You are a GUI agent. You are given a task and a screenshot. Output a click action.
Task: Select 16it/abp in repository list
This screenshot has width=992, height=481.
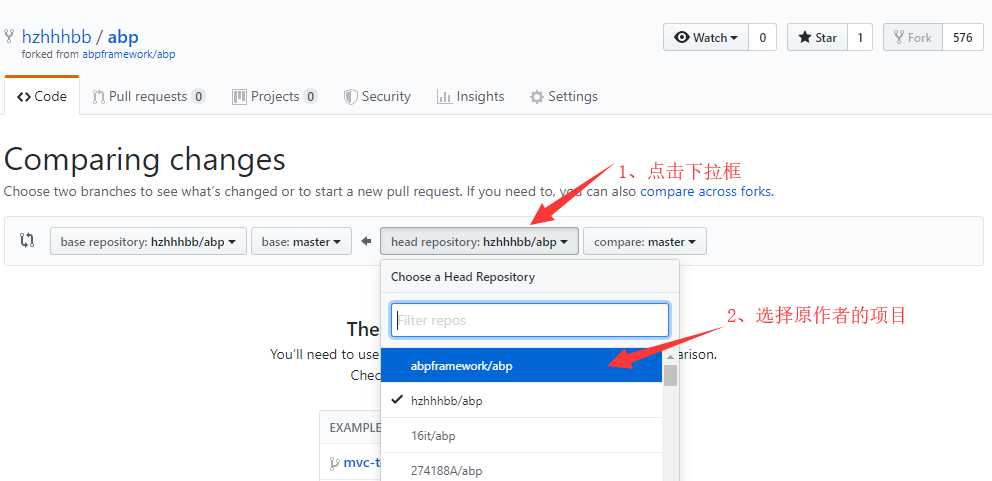(521, 435)
